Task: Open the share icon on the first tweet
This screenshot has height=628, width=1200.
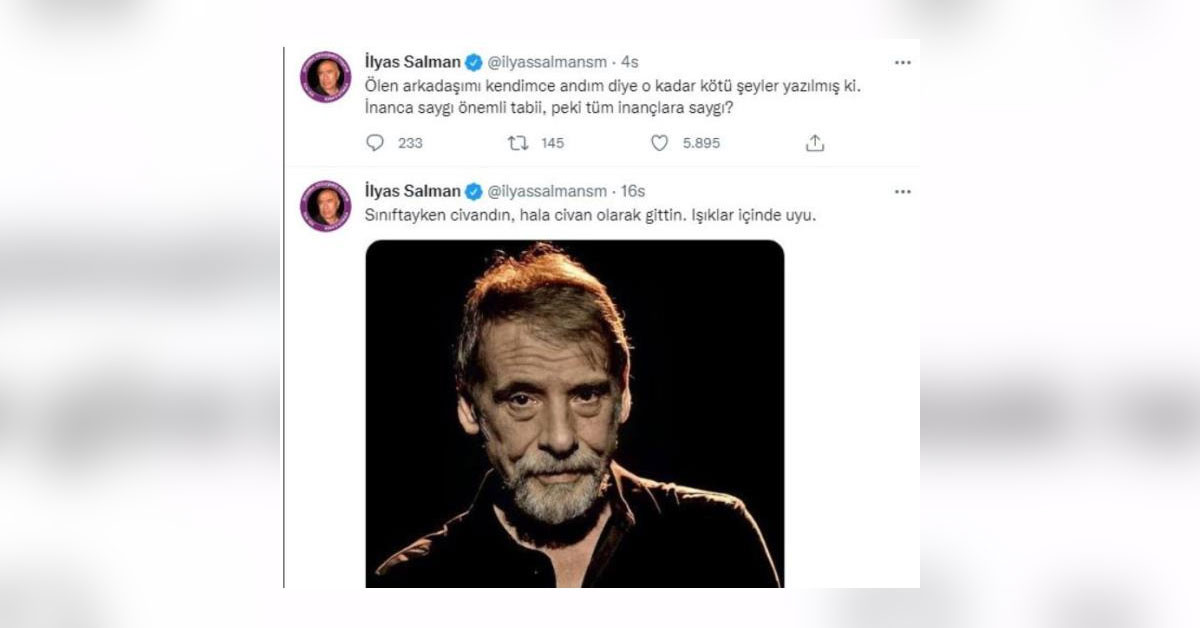Action: 815,143
